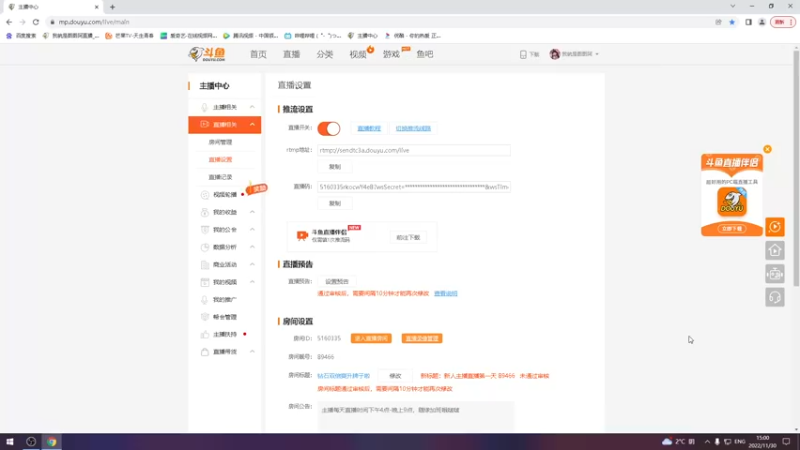The image size is (800, 450).
Task: Toggle the 直播开关 live switch off
Action: tap(329, 129)
